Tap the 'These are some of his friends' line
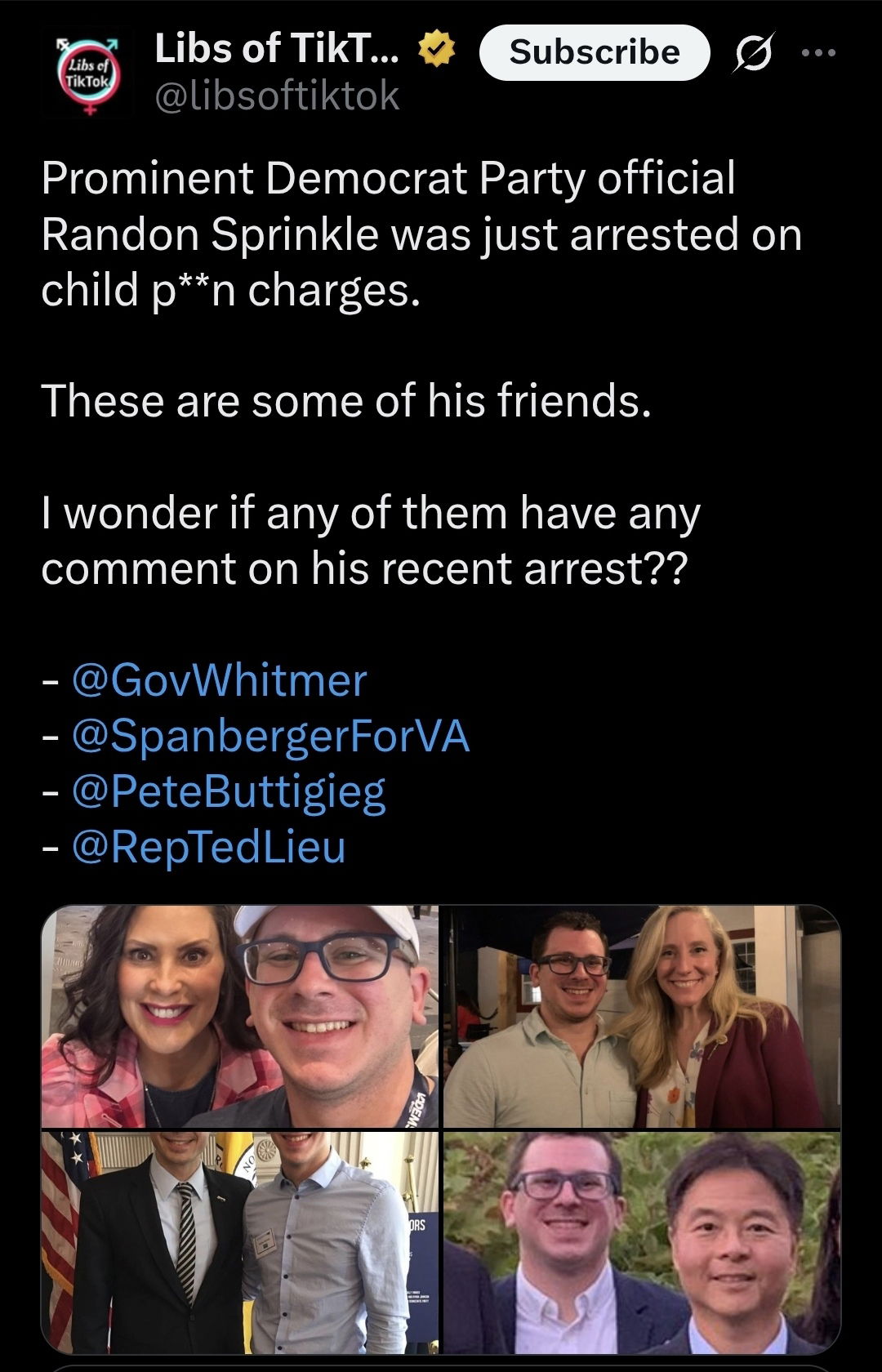Viewport: 882px width, 1372px height. tap(346, 401)
